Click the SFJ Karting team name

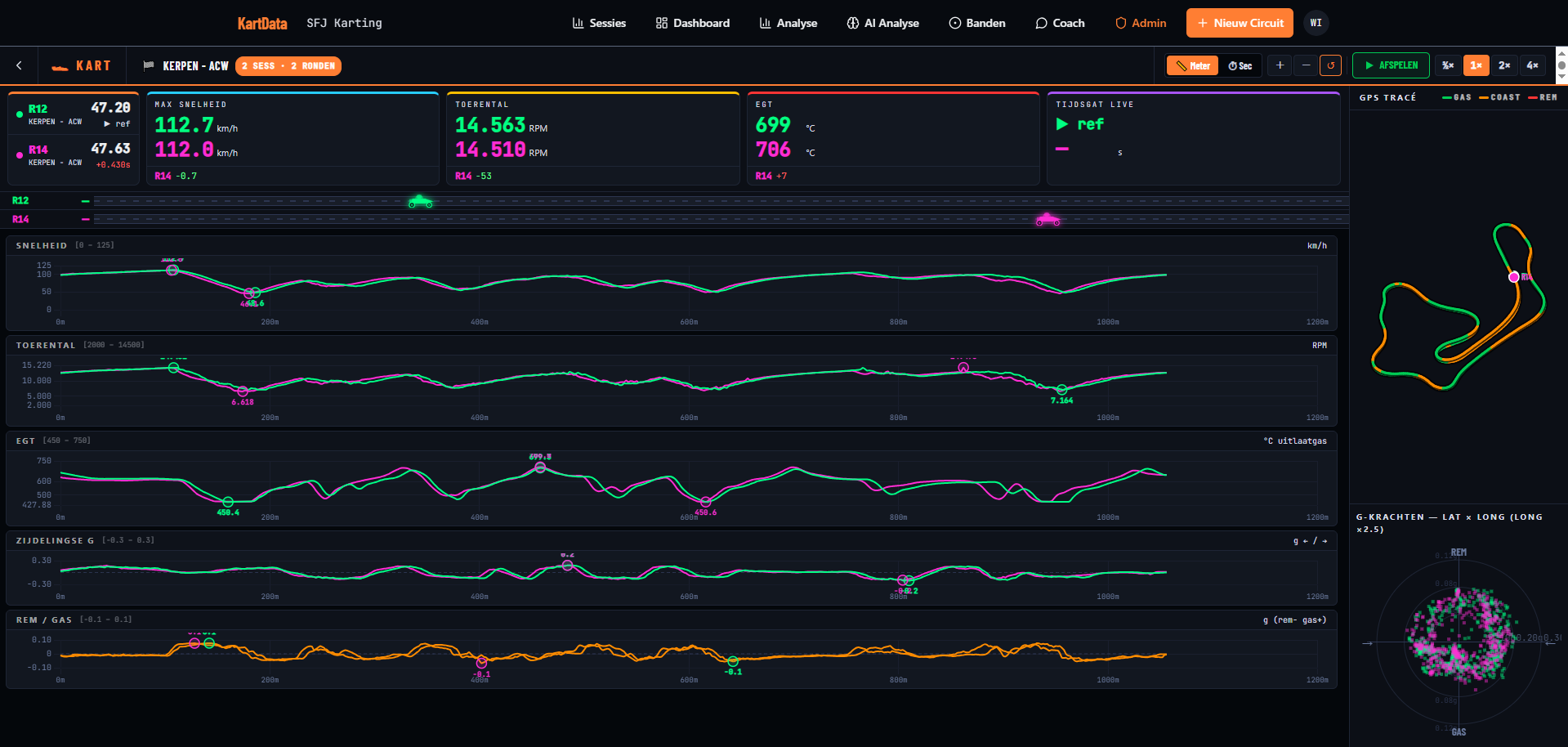[344, 23]
